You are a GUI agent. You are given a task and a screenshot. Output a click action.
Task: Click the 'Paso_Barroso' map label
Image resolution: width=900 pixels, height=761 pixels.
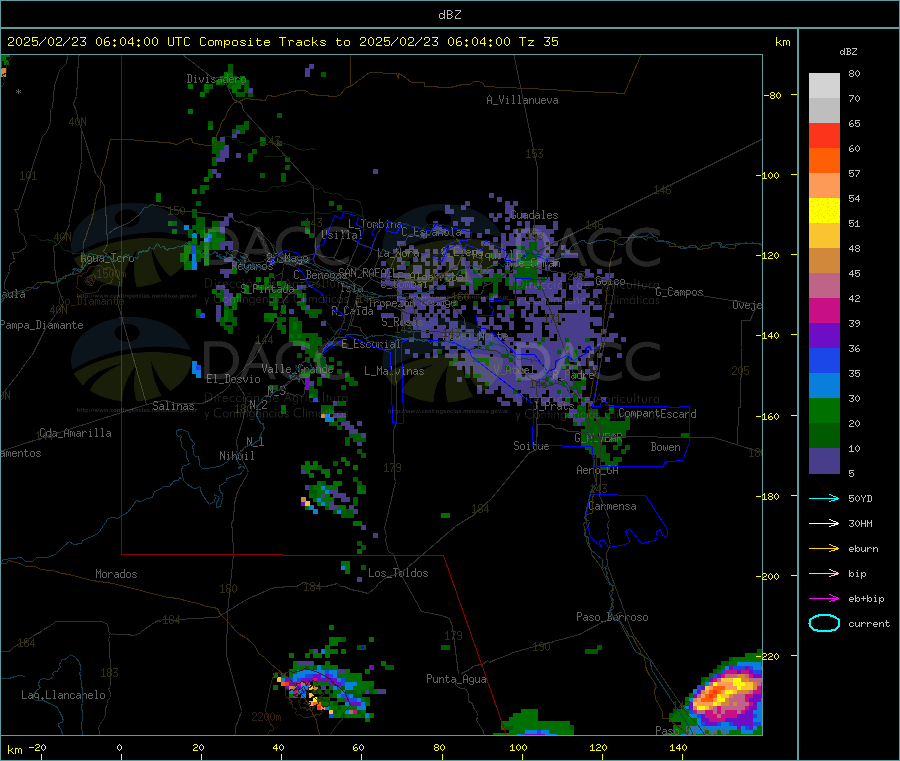point(612,617)
